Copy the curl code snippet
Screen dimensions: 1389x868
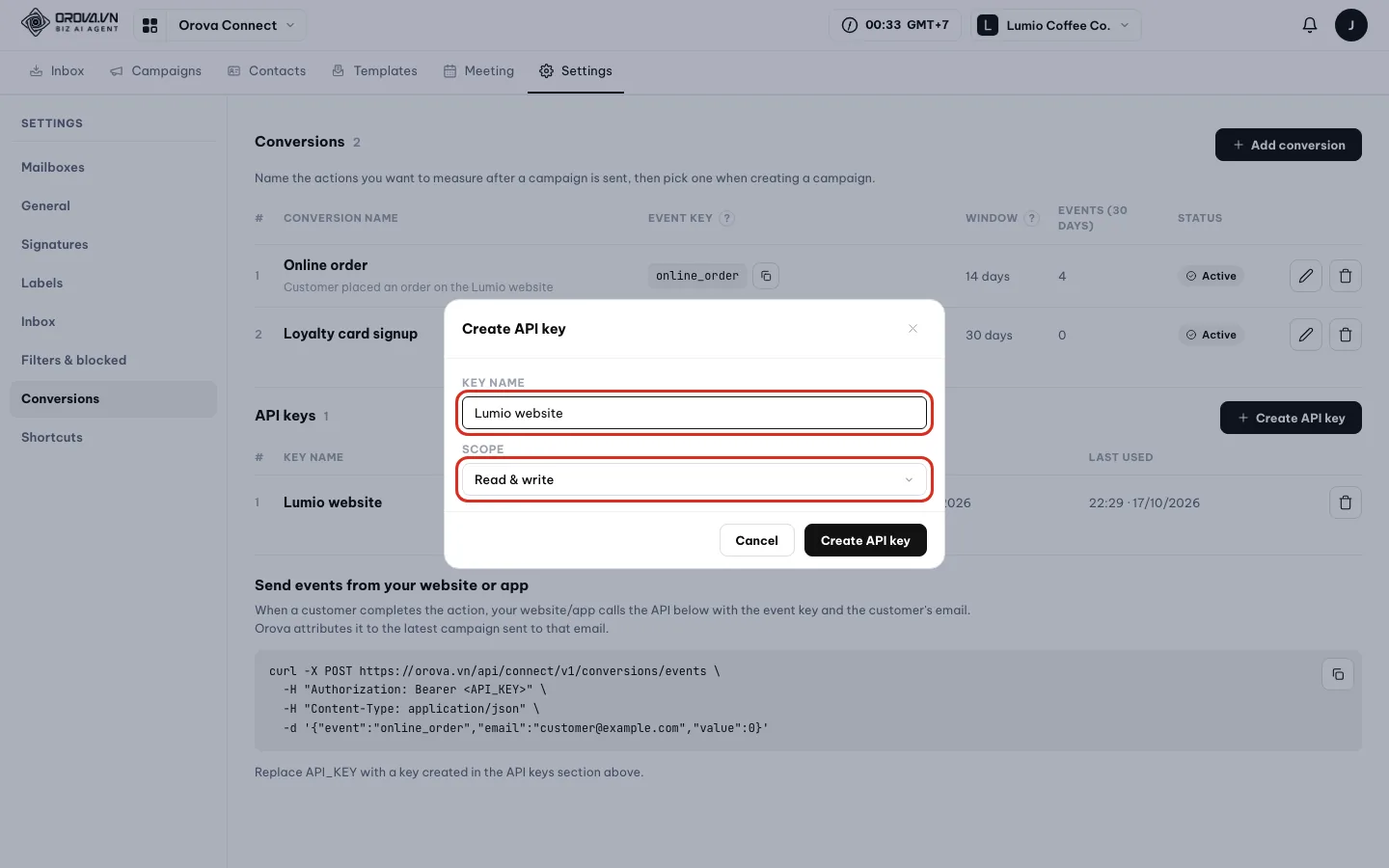click(x=1338, y=674)
